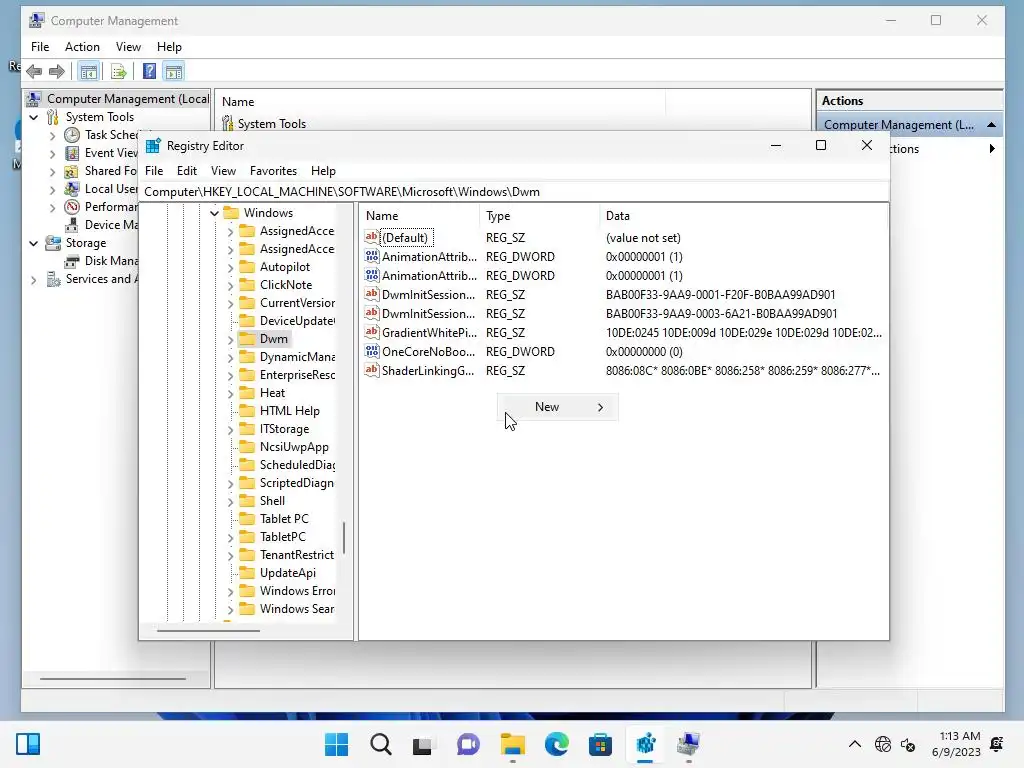Sort registry values by Name column header
Viewport: 1024px width, 768px height.
click(x=419, y=216)
